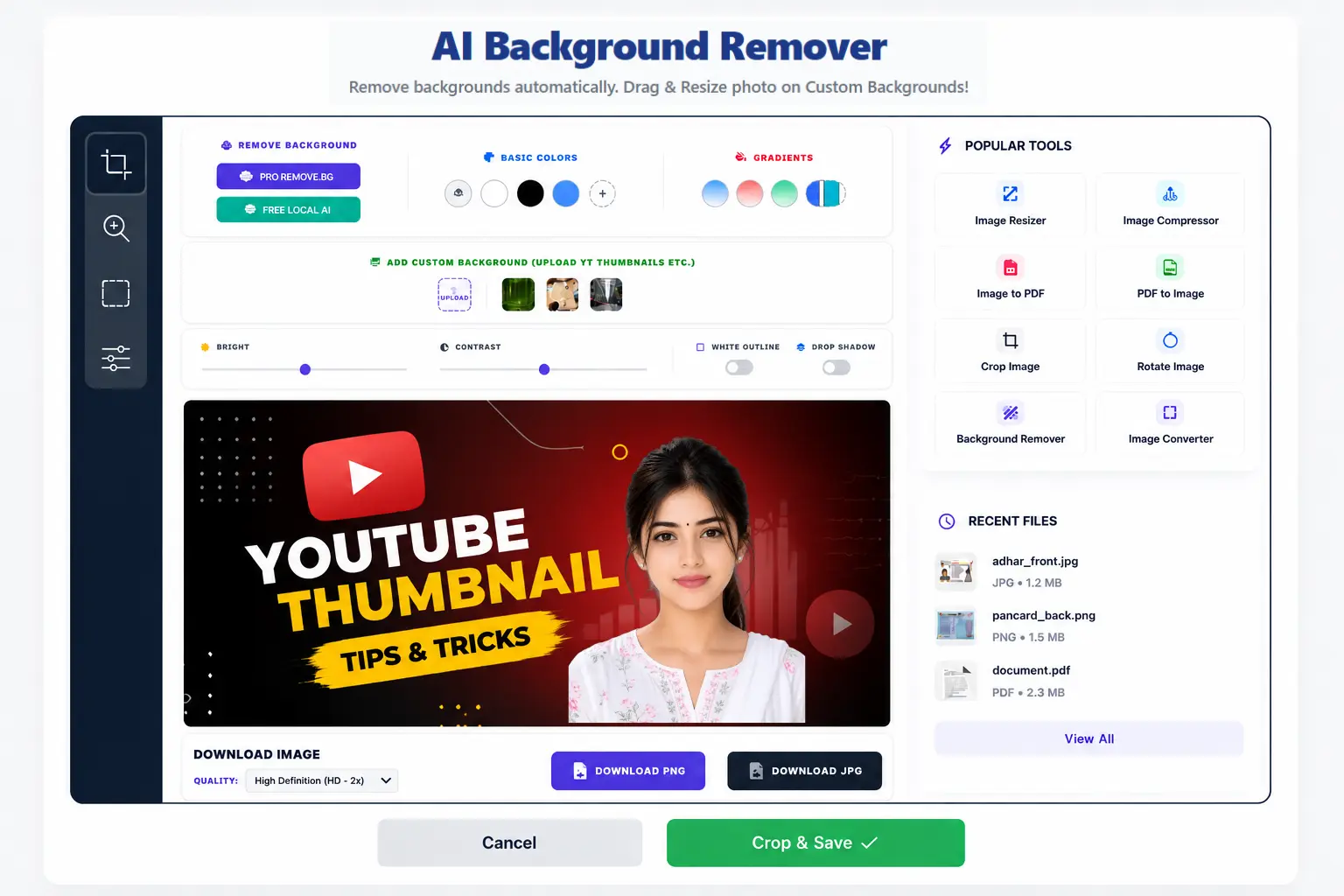Cancel the editing dialog

510,843
